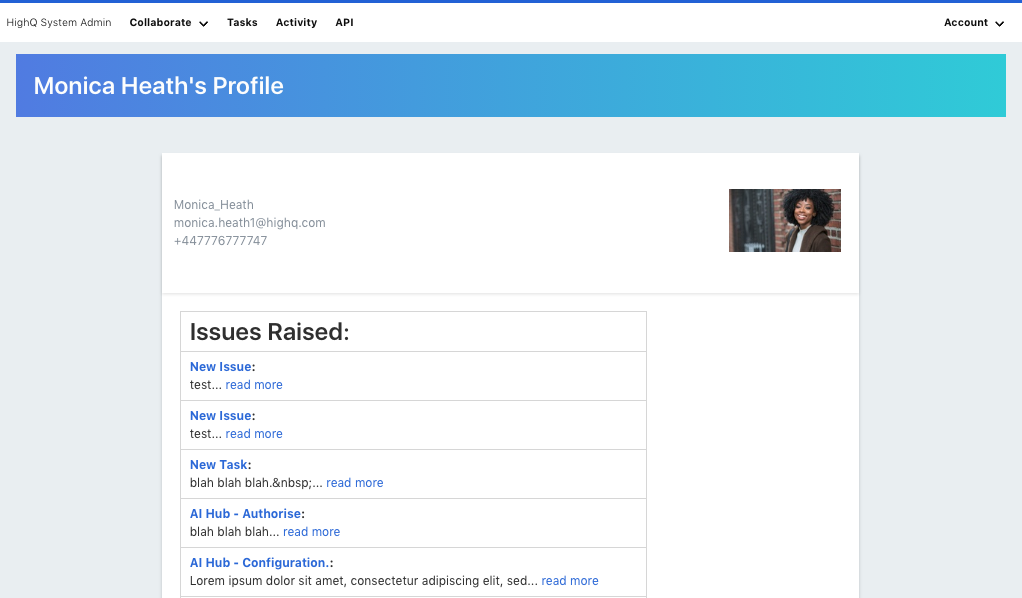This screenshot has width=1022, height=598.
Task: Expand the Account dropdown menu
Action: [x=973, y=23]
